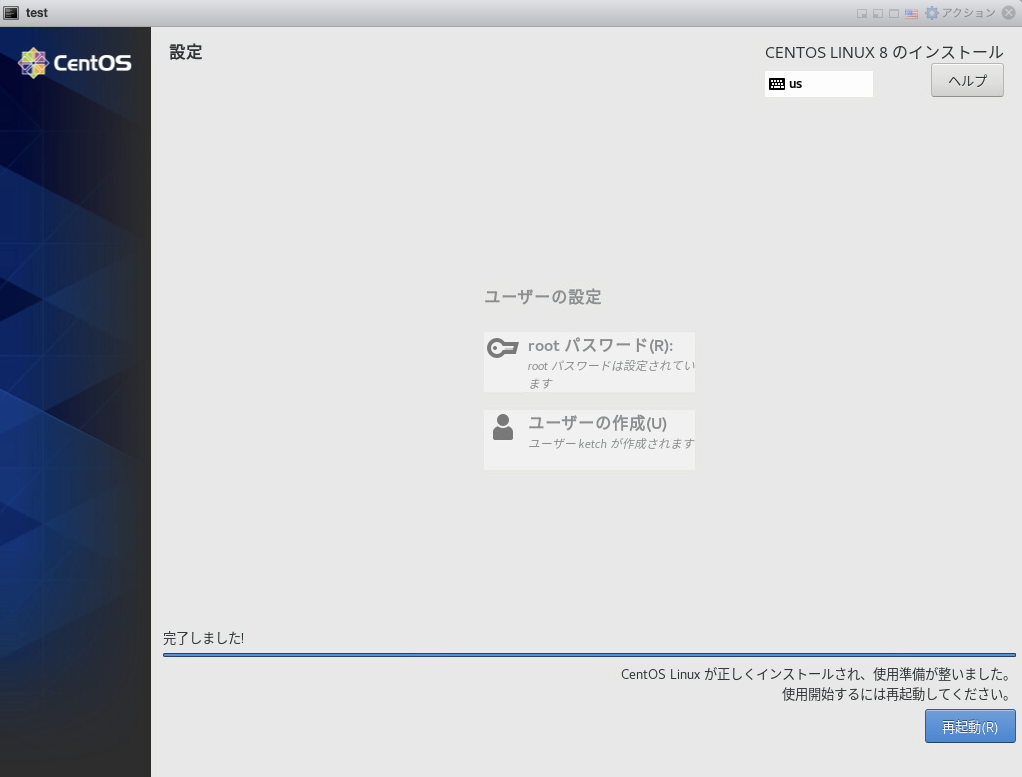Click the key icon for root password
This screenshot has height=777, width=1022.
pos(503,348)
